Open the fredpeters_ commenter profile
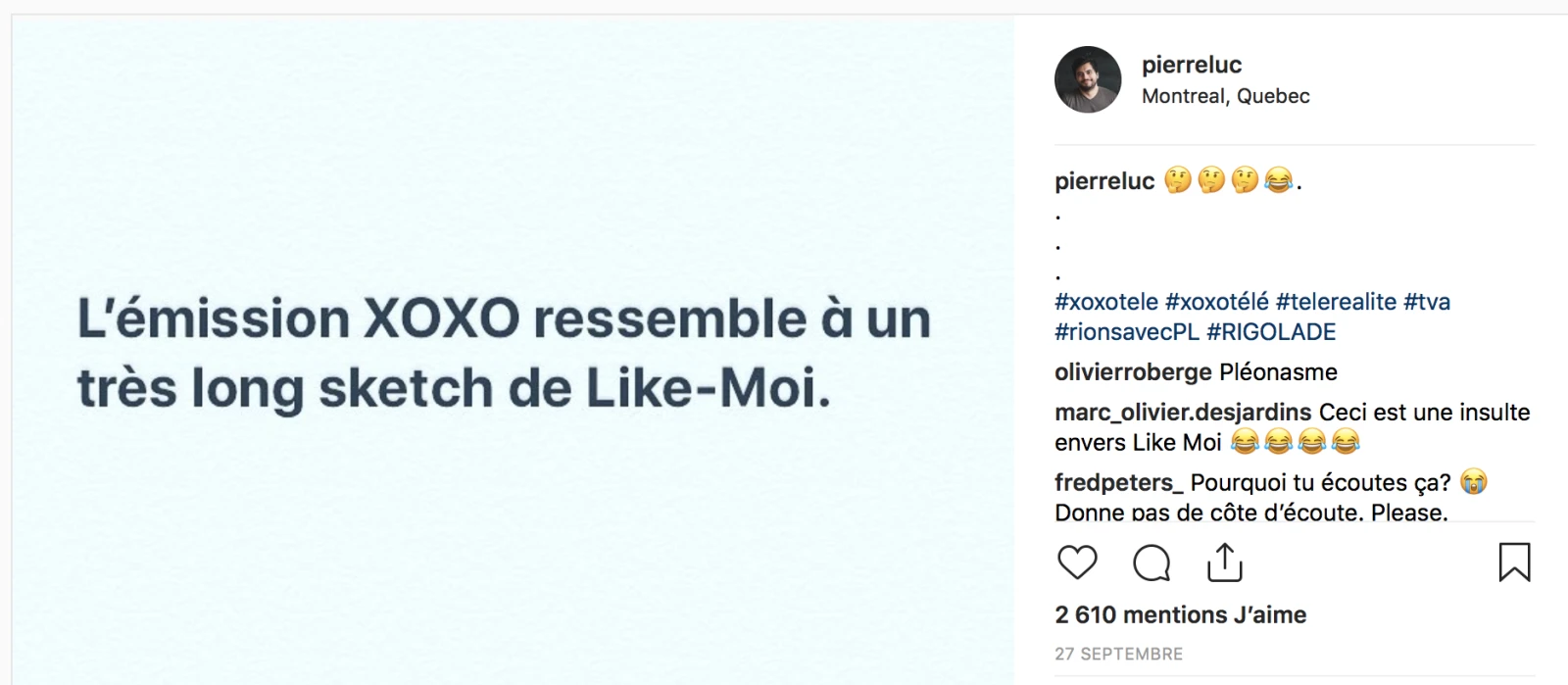This screenshot has height=685, width=1568. click(x=1119, y=483)
